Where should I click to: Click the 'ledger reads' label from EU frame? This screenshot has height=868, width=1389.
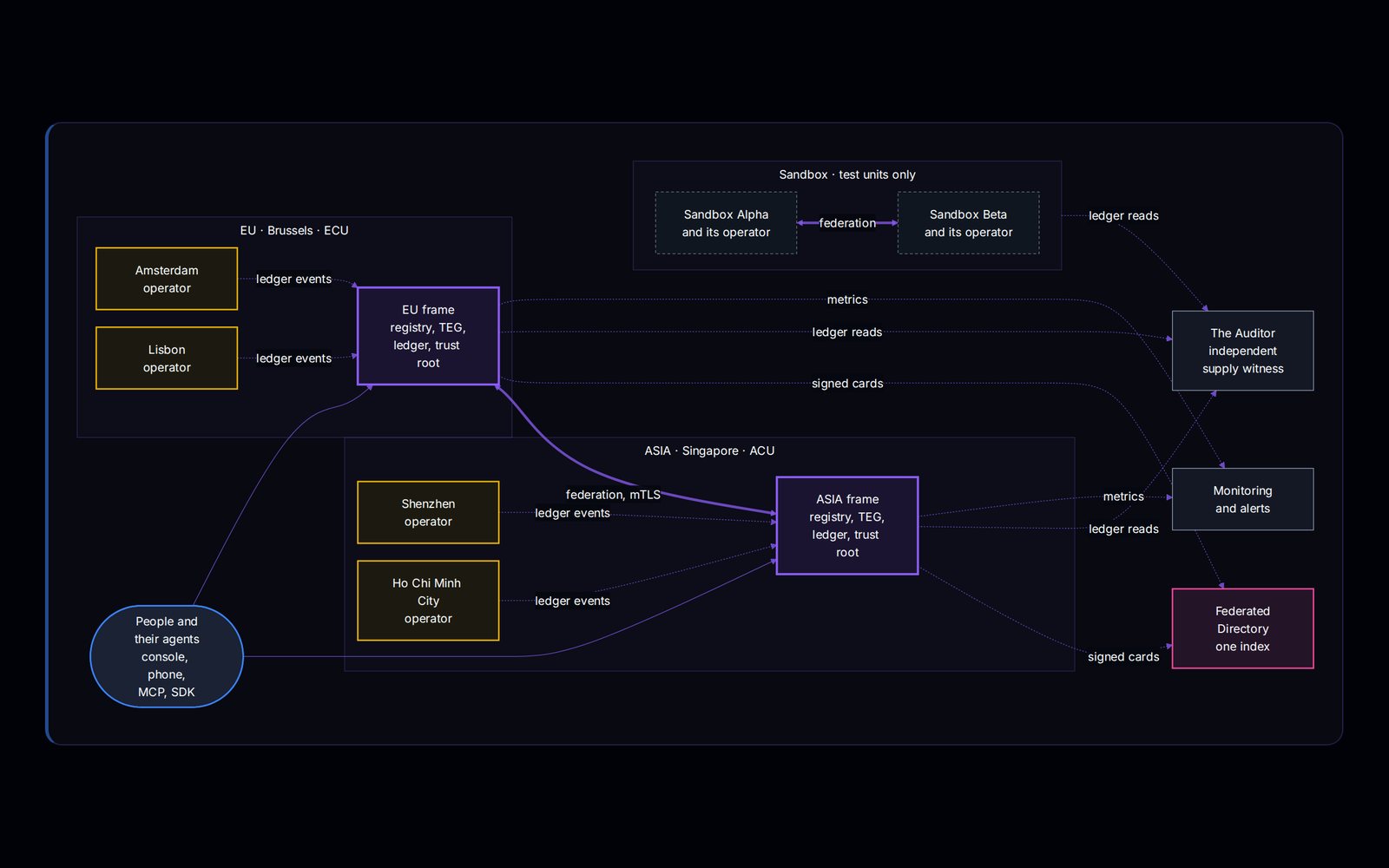[847, 332]
